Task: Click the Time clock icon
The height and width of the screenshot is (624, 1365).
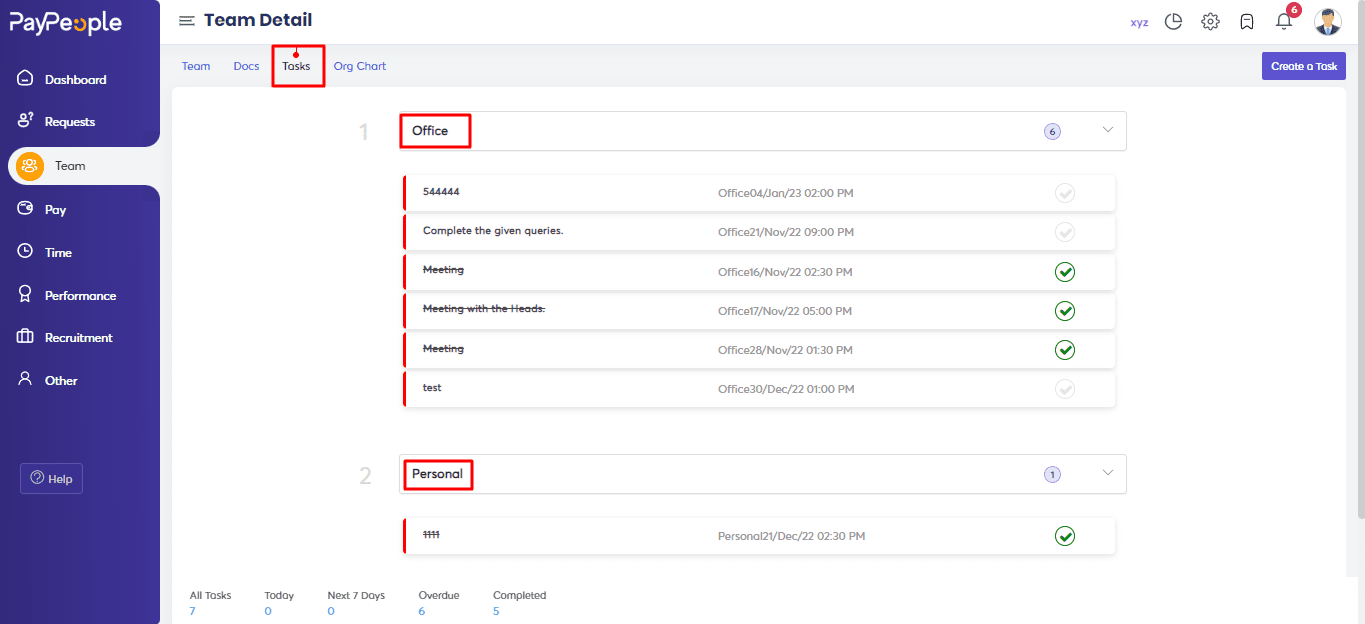Action: click(26, 252)
